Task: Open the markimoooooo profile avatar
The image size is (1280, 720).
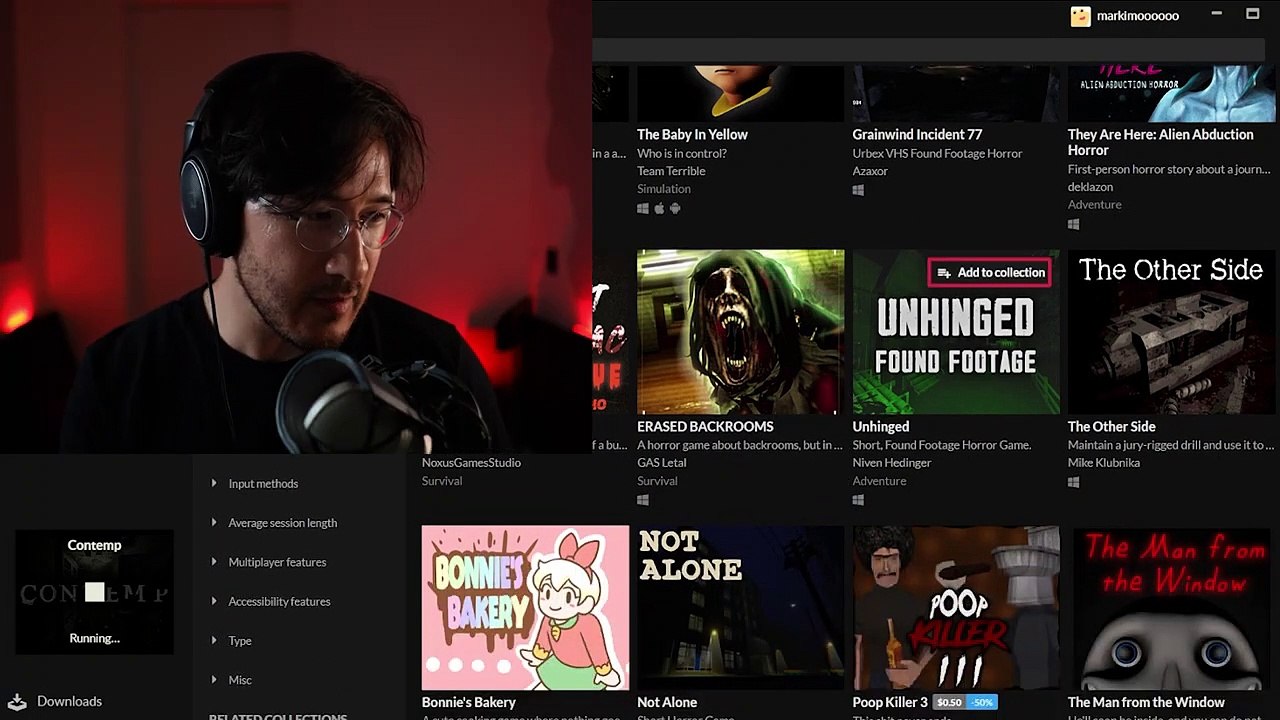Action: tap(1080, 16)
